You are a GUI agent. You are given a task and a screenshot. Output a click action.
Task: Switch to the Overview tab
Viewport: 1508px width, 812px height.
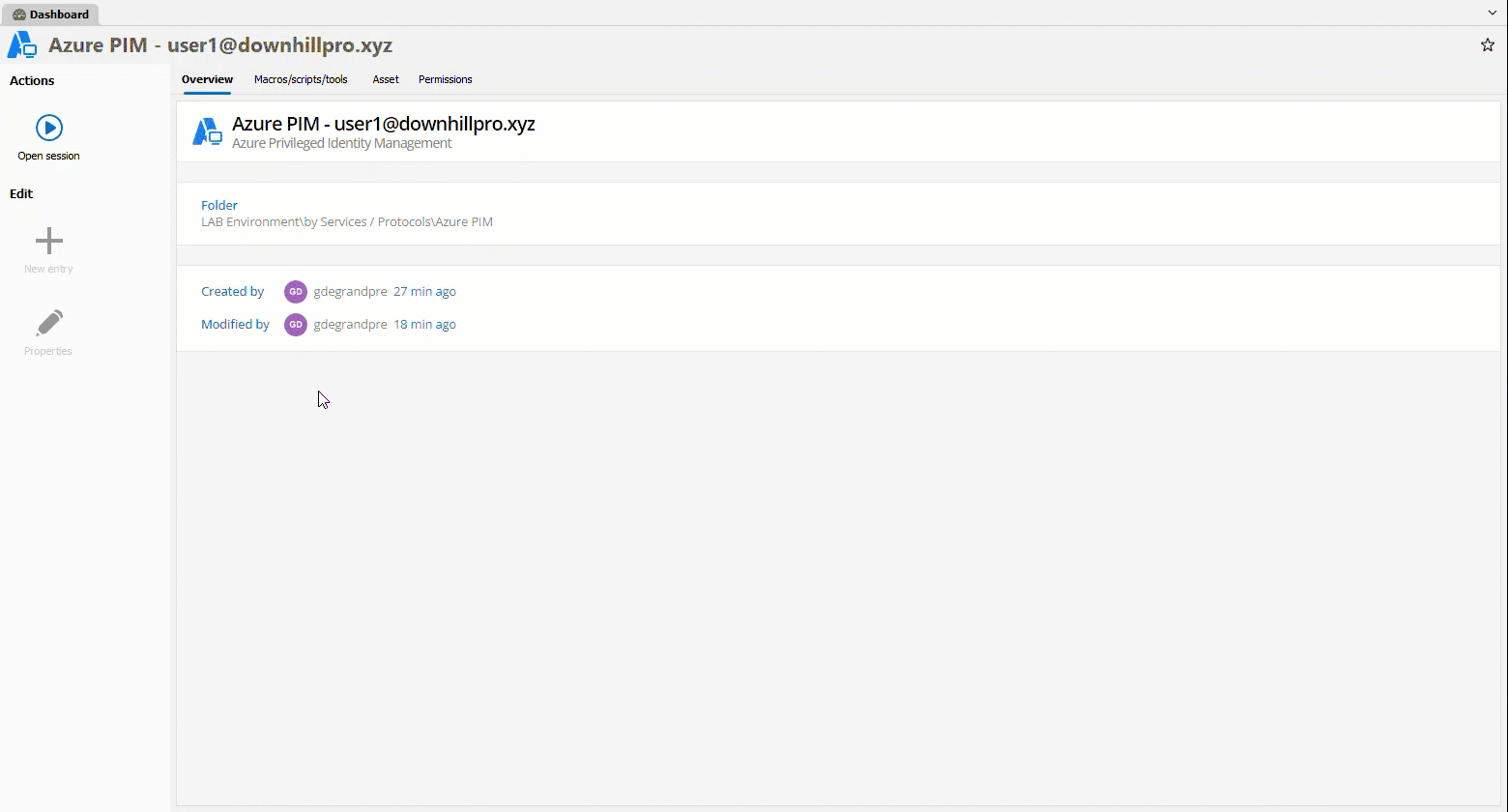pyautogui.click(x=207, y=79)
